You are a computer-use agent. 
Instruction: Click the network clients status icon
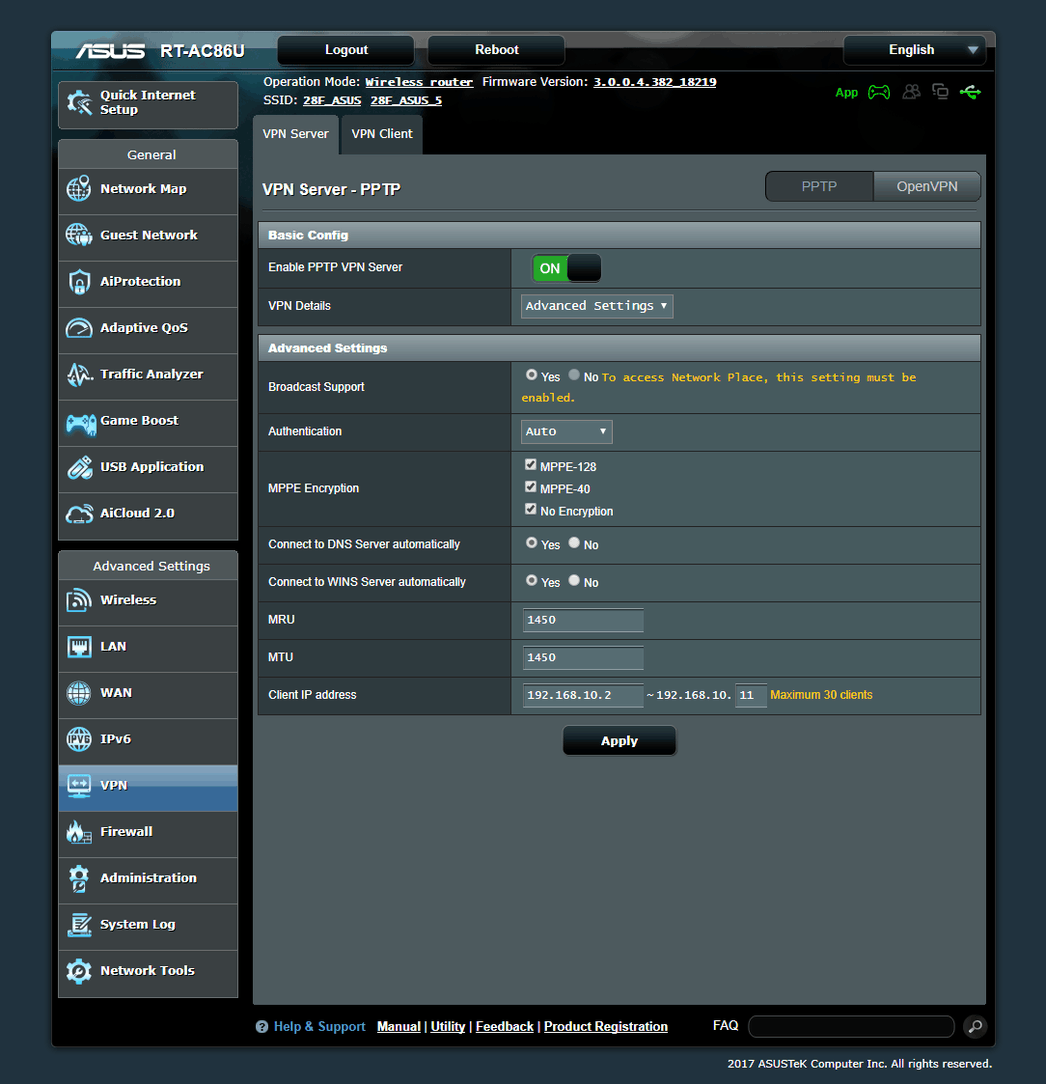pos(940,91)
